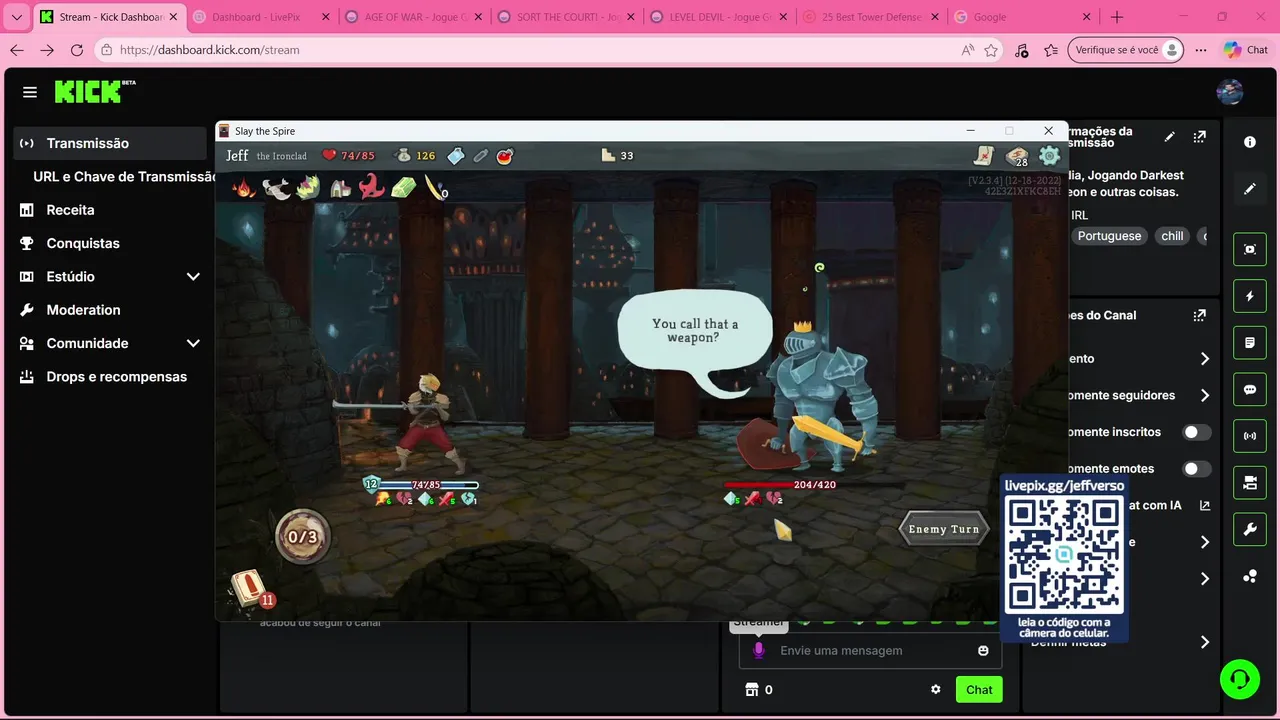Edit stream info with the pencil icon
This screenshot has height=720, width=1280.
(x=1170, y=137)
